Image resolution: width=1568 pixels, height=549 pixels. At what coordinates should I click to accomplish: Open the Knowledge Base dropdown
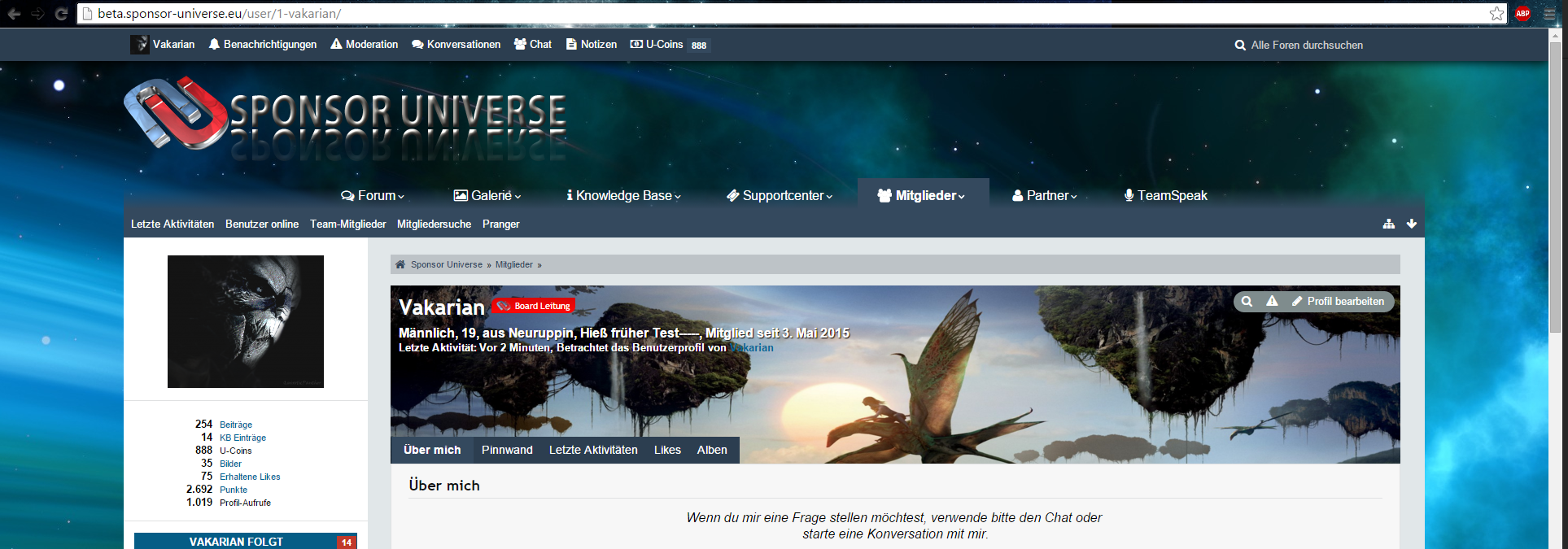click(623, 196)
